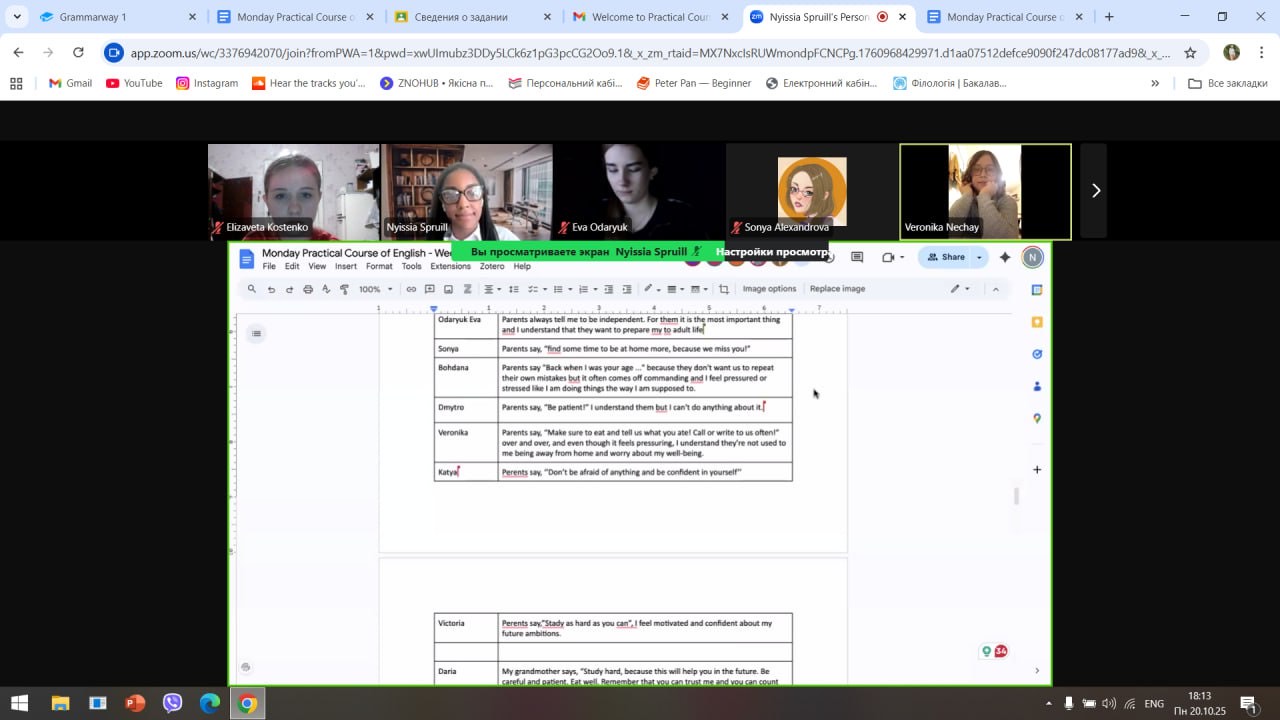Launch Viber from the taskbar
Image resolution: width=1280 pixels, height=720 pixels.
172,703
